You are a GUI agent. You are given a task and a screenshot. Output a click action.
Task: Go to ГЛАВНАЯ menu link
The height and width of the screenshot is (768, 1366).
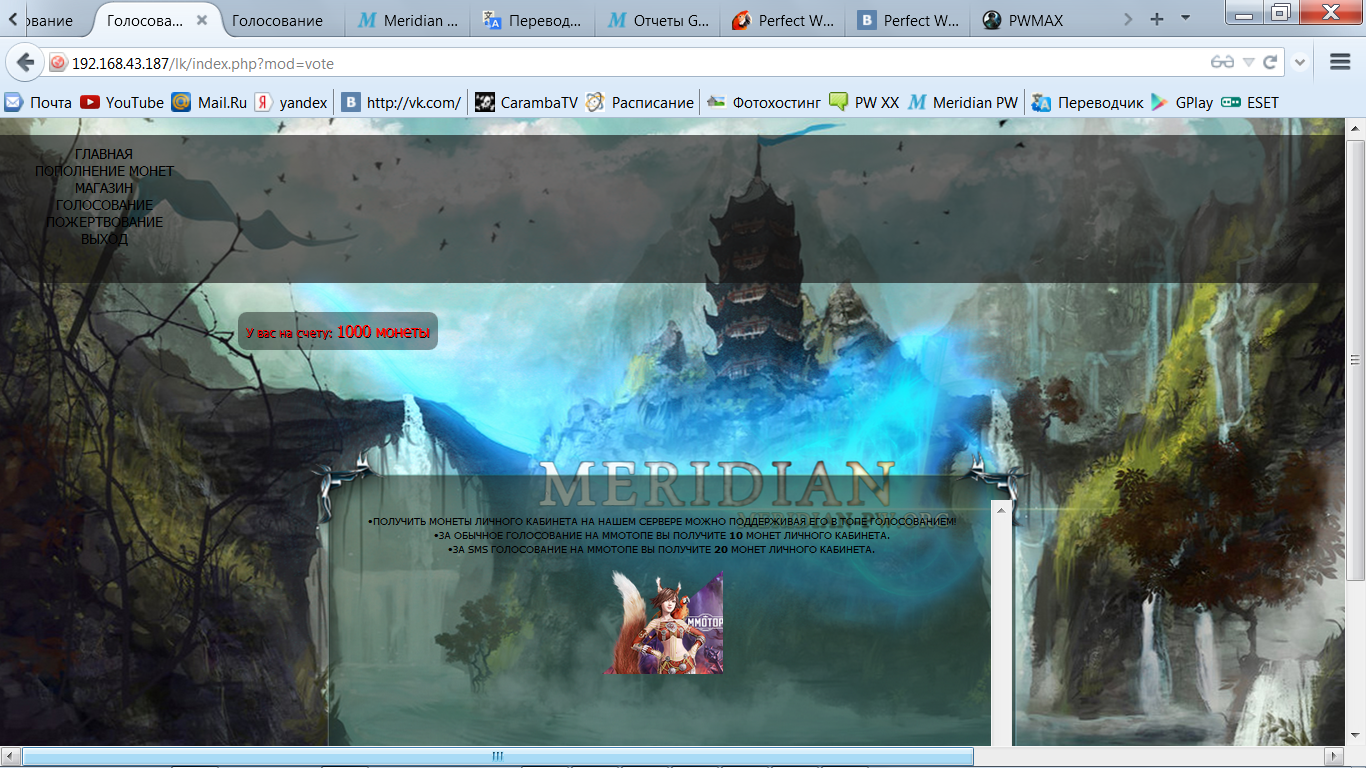(x=104, y=154)
